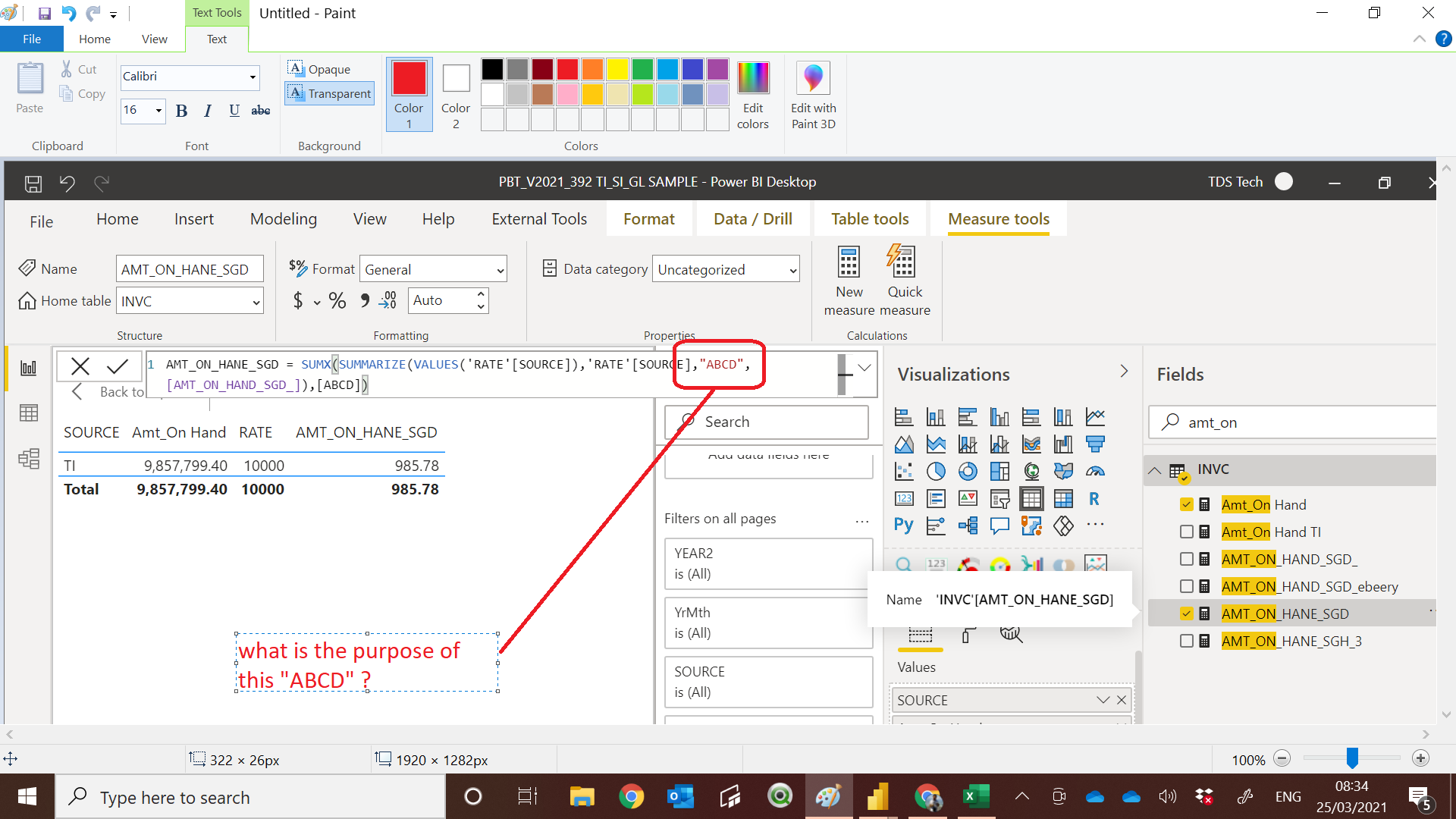Open the Modeling tab in Power BI
This screenshot has height=819, width=1456.
pyautogui.click(x=284, y=219)
